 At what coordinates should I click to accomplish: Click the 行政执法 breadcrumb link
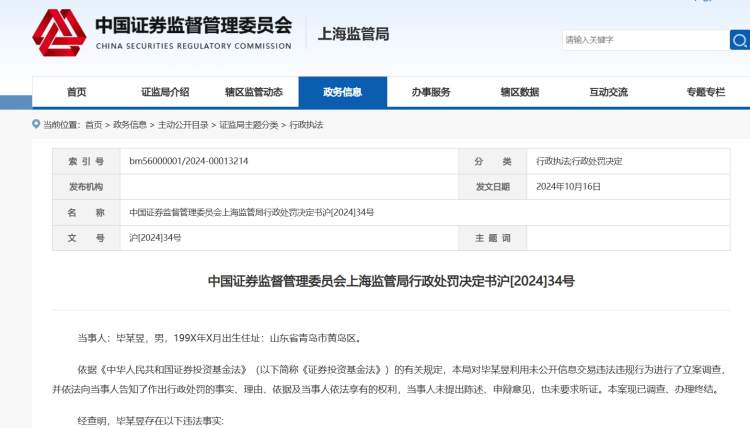[x=306, y=125]
